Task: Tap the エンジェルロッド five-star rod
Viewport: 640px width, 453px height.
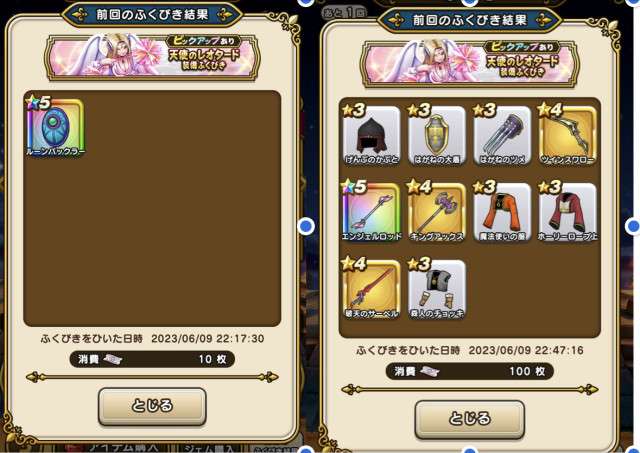Action: [x=371, y=211]
